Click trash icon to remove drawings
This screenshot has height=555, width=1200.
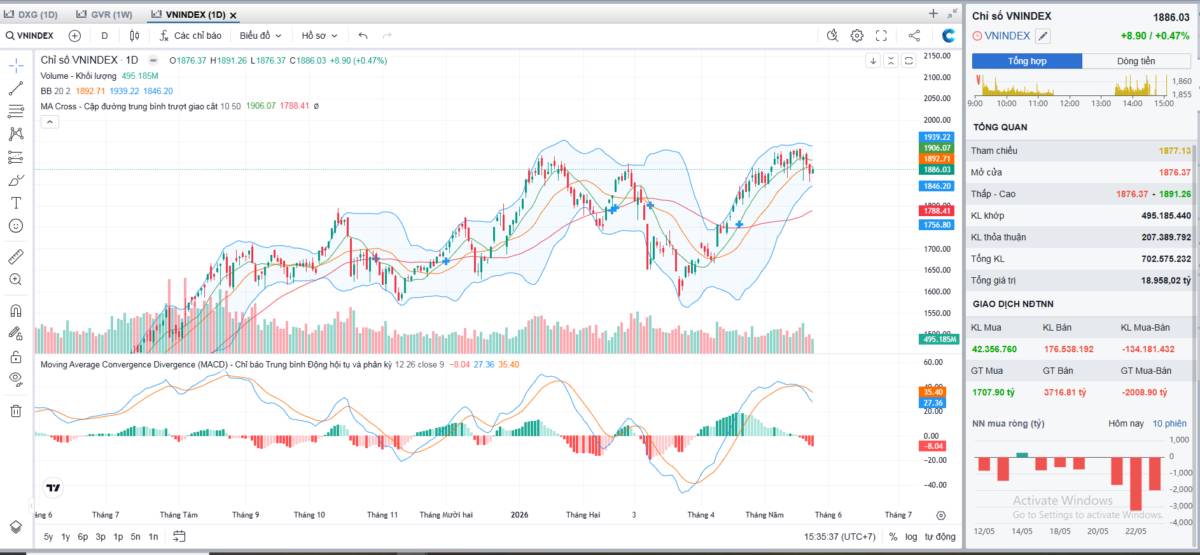(16, 410)
